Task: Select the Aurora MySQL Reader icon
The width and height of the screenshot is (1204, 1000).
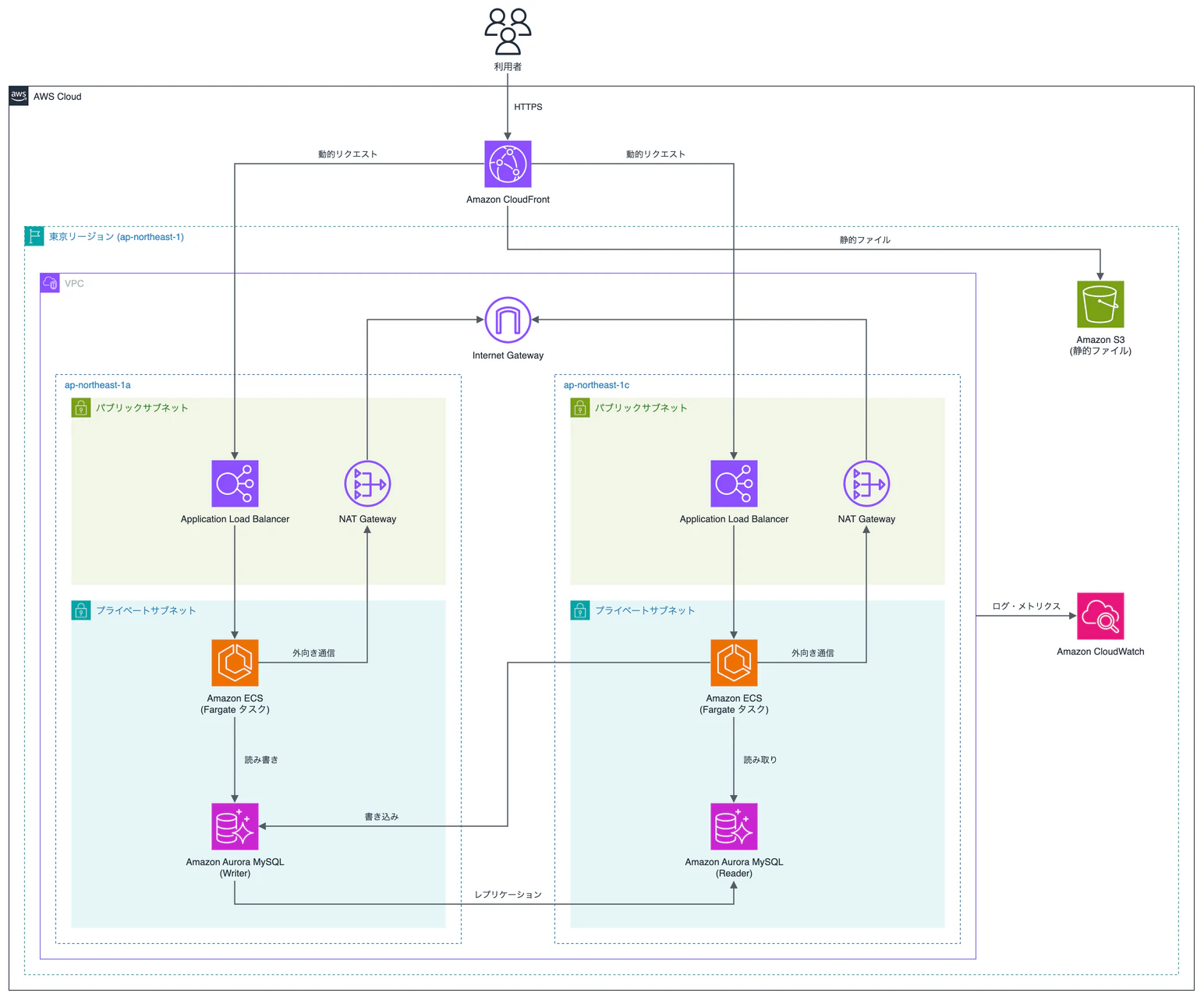Action: (734, 826)
